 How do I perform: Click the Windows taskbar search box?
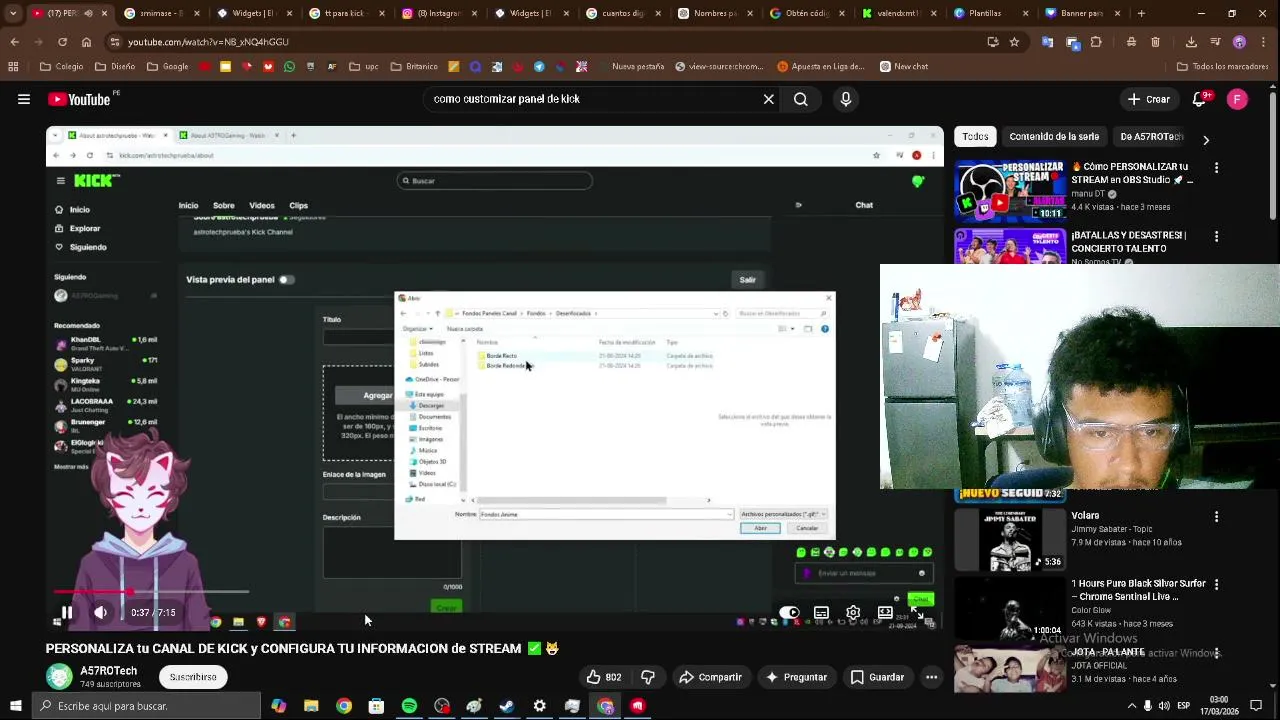[146, 706]
